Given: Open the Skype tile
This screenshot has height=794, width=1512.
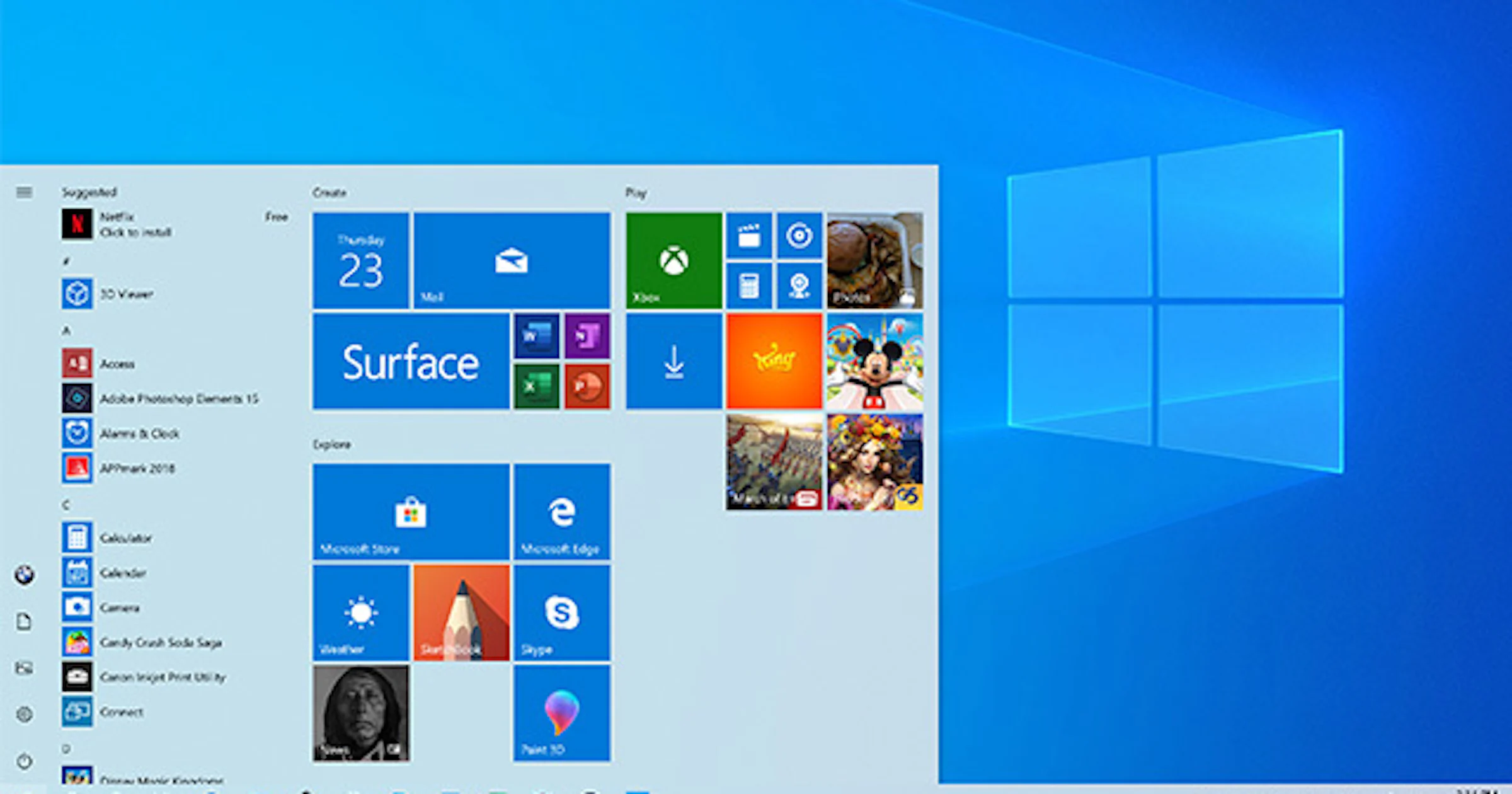Looking at the screenshot, I should 562,613.
